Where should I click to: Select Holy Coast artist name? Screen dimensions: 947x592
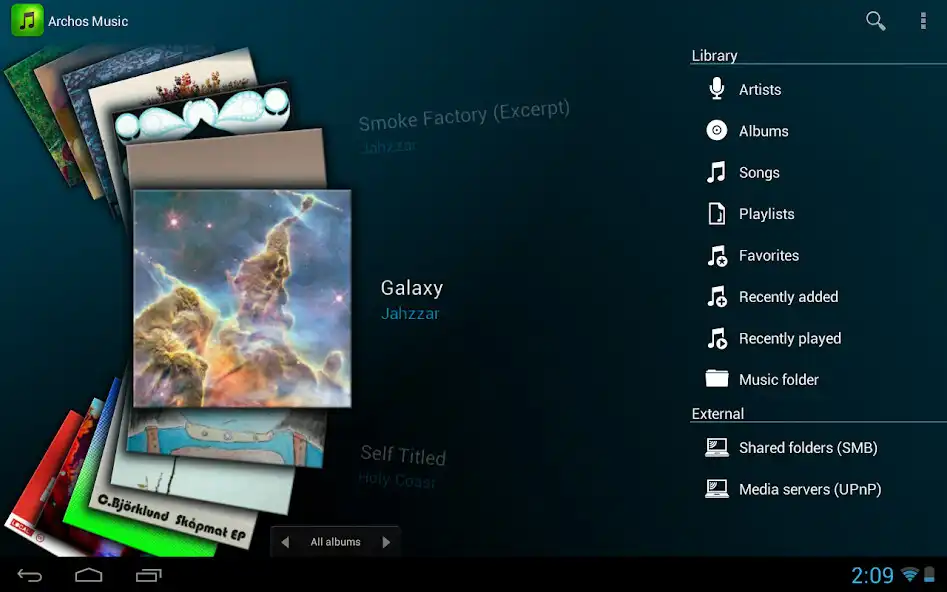click(396, 480)
